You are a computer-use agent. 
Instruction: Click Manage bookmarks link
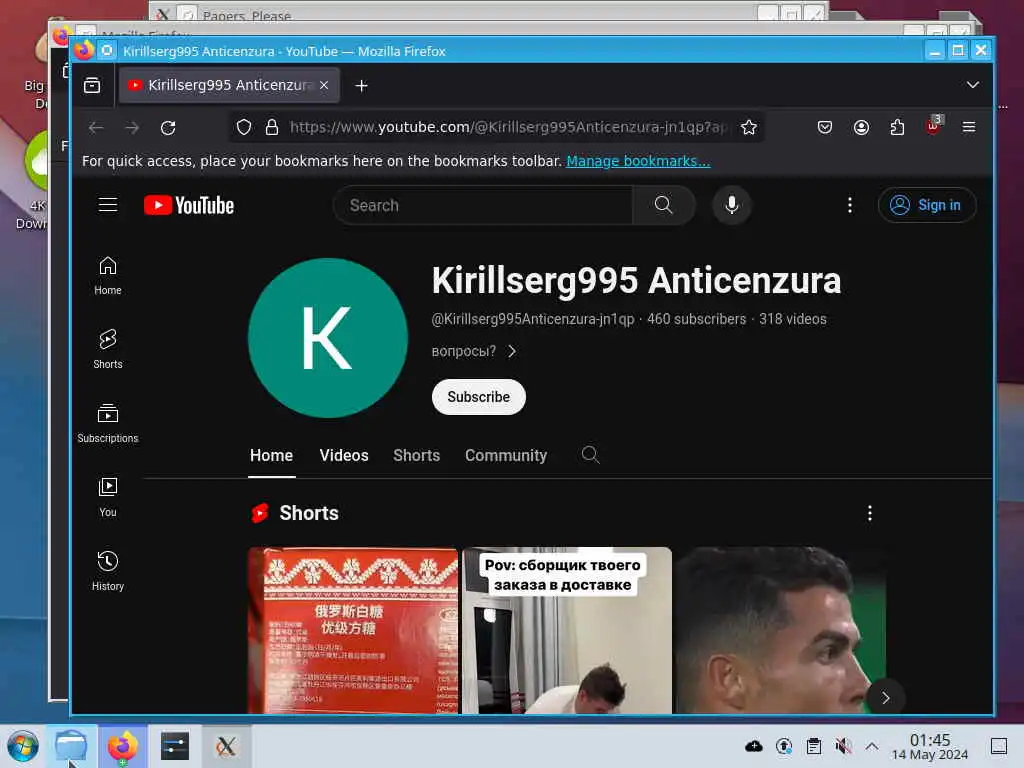637,161
